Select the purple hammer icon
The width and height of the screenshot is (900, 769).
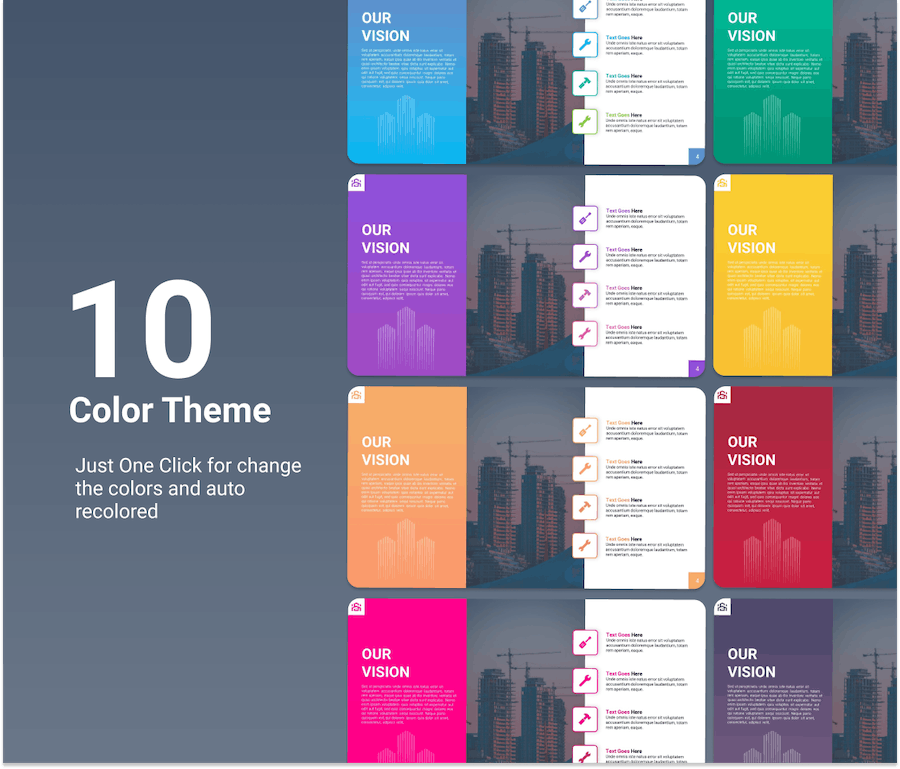tap(585, 295)
